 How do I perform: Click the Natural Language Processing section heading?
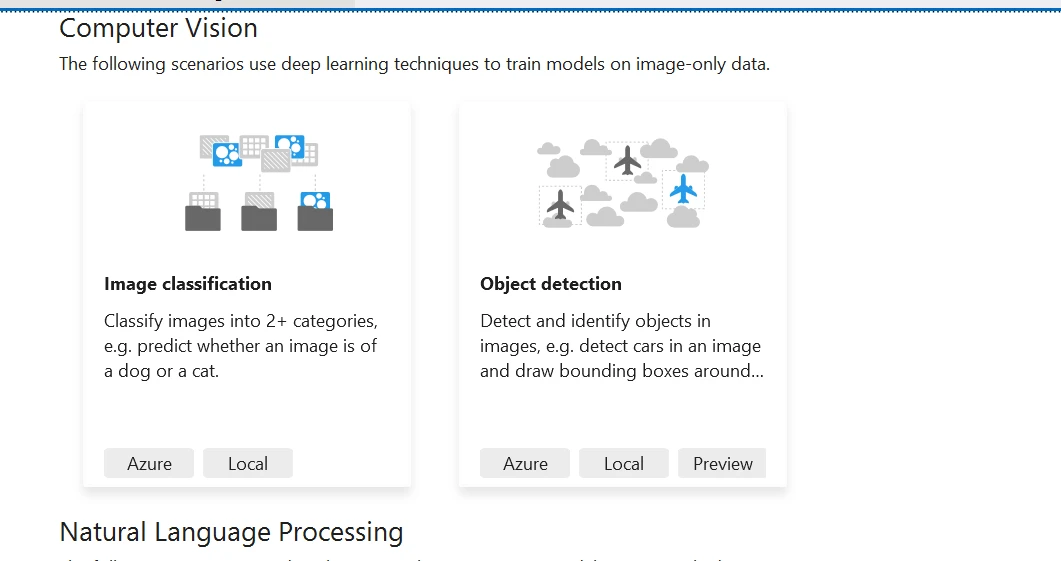231,532
